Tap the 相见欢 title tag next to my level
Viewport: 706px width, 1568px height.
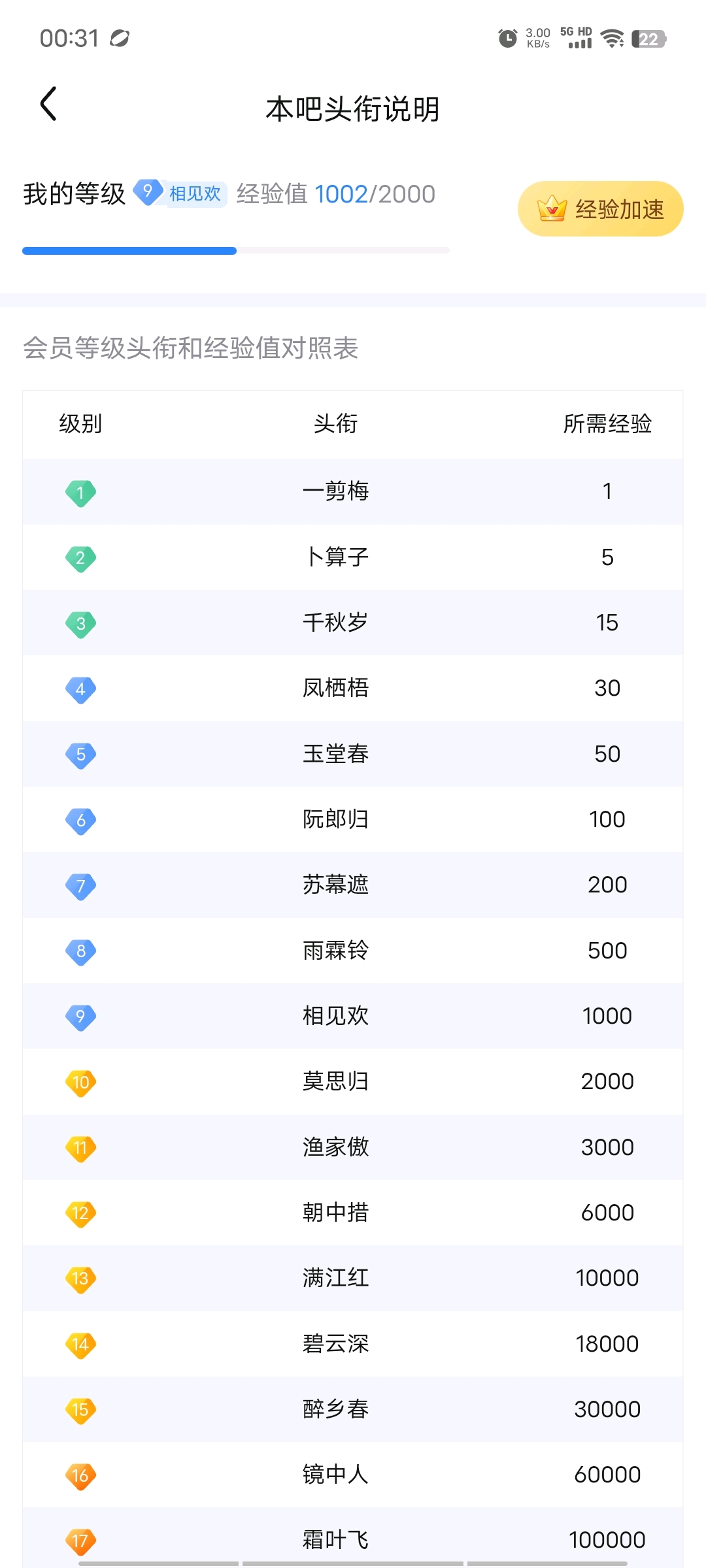195,194
